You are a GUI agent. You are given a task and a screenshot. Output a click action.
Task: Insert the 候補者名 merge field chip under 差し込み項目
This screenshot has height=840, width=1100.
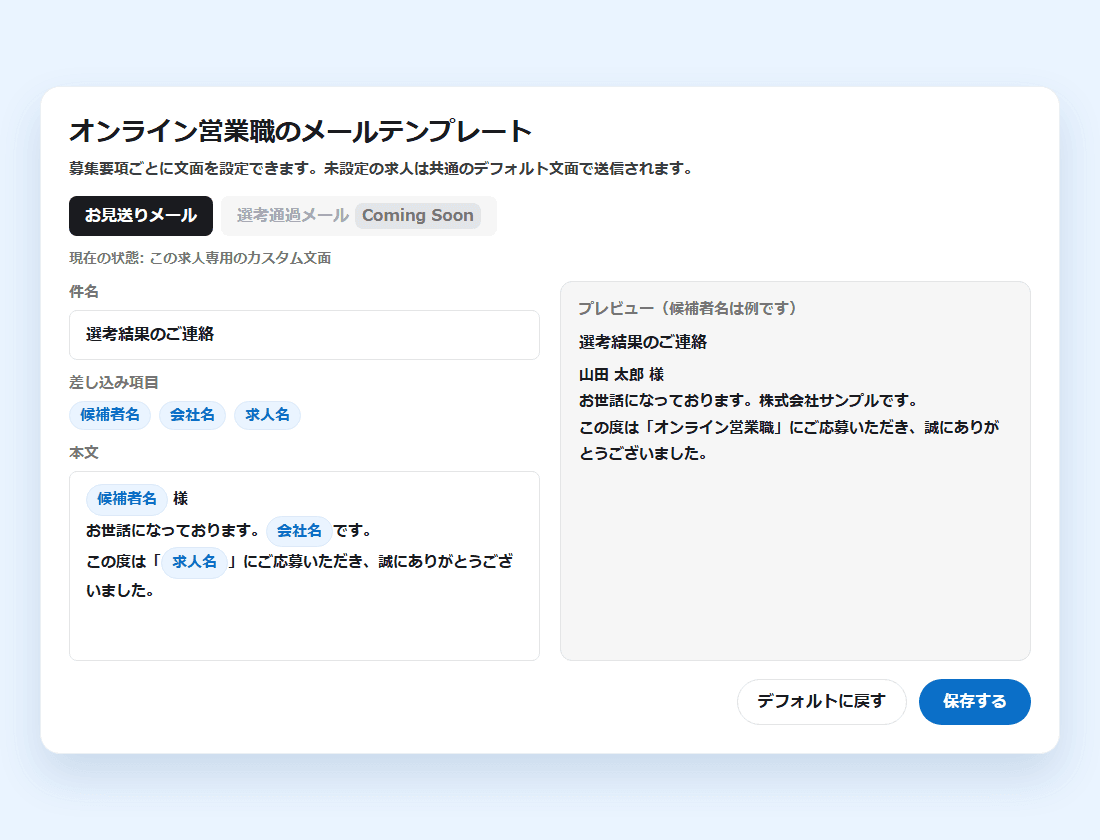109,415
